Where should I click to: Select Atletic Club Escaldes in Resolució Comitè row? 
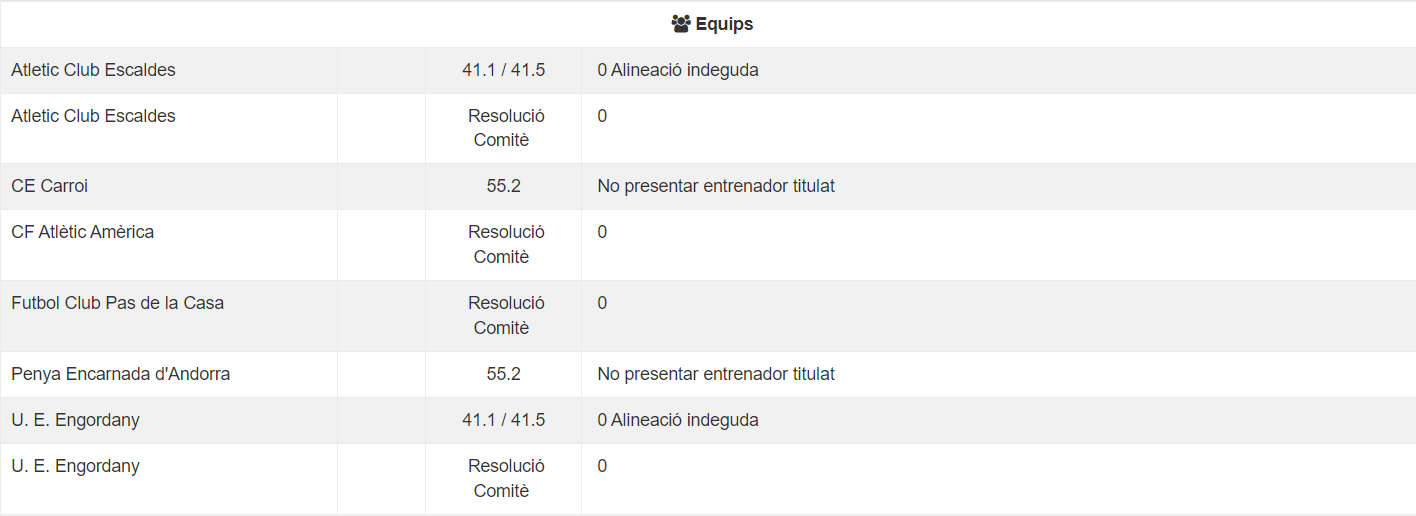(93, 116)
